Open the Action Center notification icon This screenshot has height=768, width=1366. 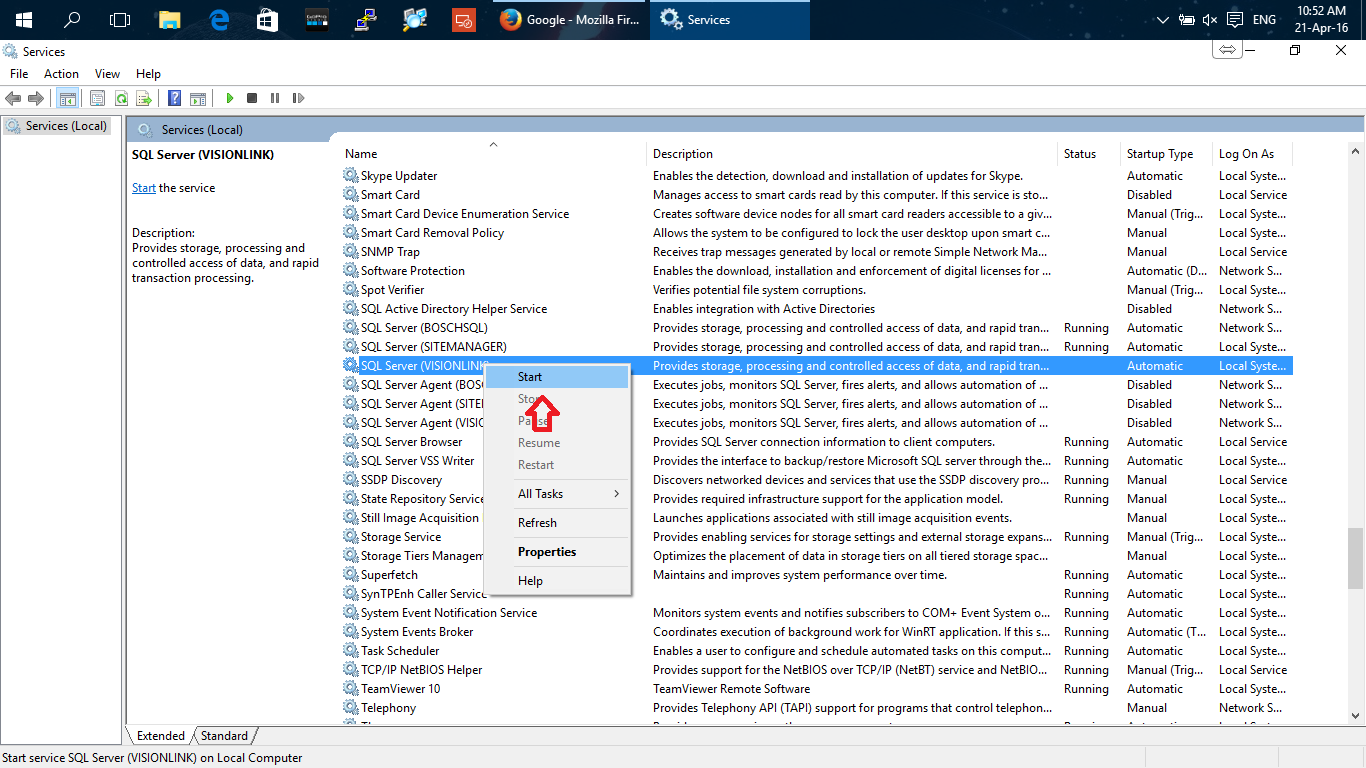point(1235,20)
